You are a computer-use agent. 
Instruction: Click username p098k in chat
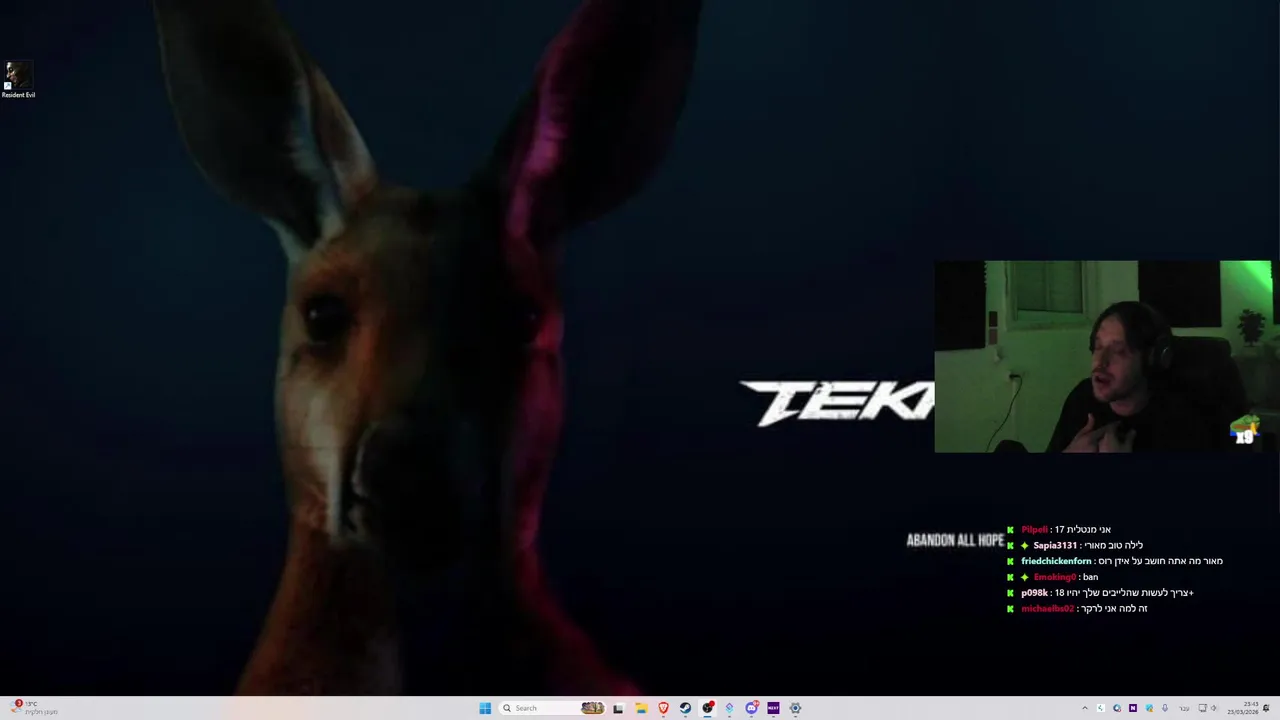click(1034, 593)
